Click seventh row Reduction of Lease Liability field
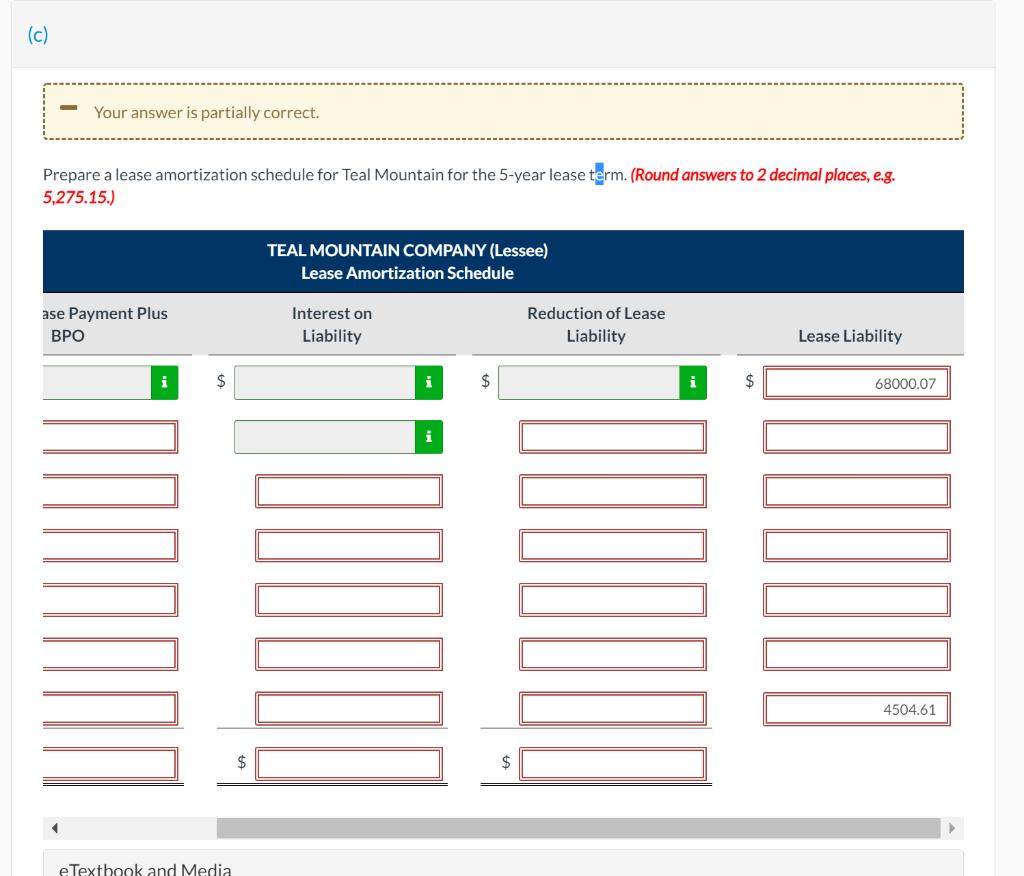1024x876 pixels. 613,709
